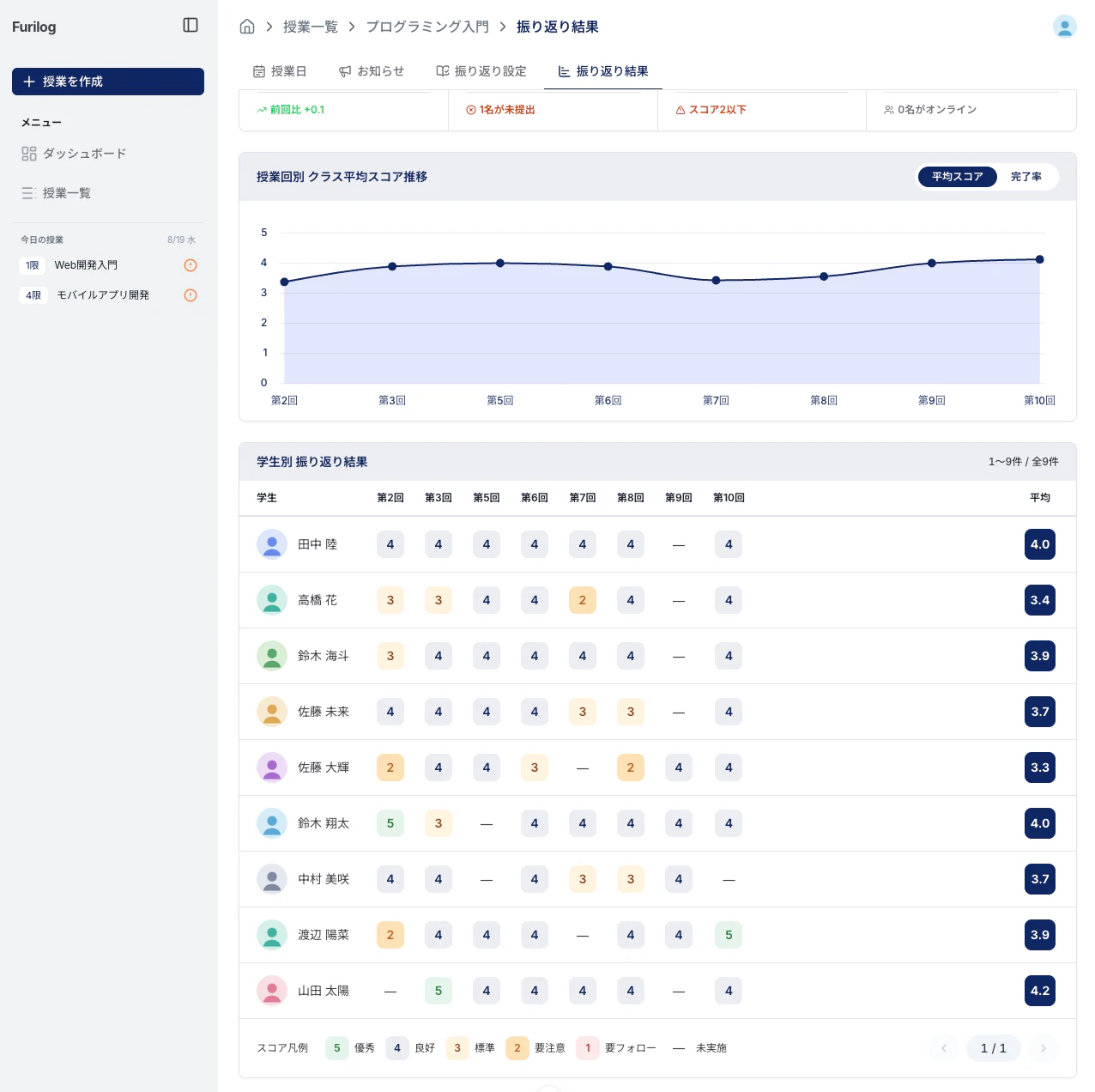Viewport: 1095px width, 1092px height.
Task: Click the avatar of 中村 美咲
Action: point(272,879)
